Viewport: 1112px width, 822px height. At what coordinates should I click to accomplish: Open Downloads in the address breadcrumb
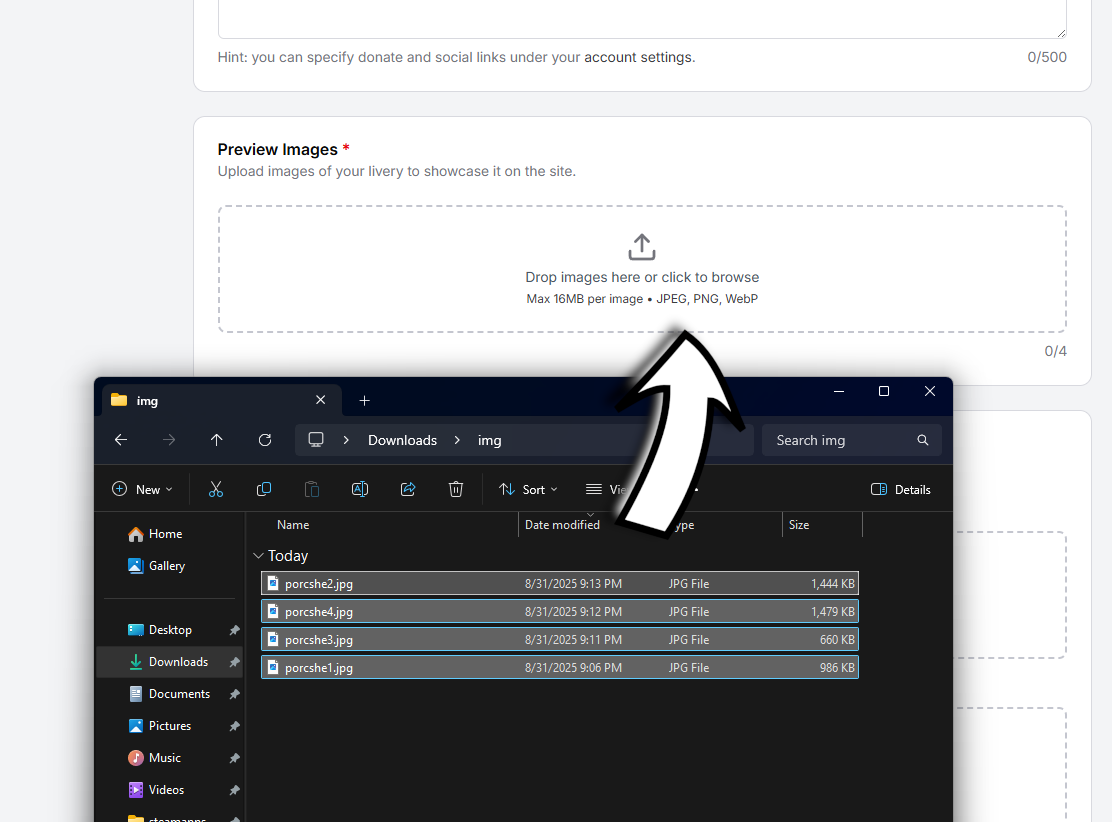click(x=402, y=440)
